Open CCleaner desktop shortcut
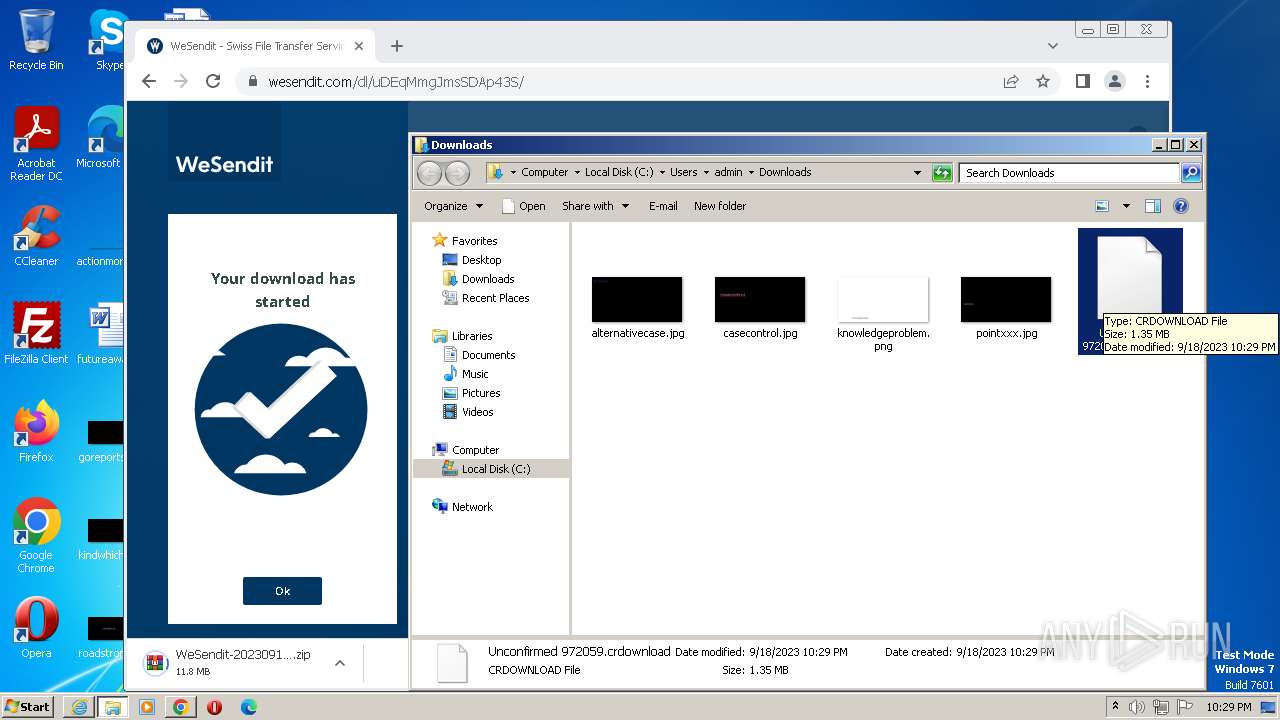The width and height of the screenshot is (1280, 720). 36,236
